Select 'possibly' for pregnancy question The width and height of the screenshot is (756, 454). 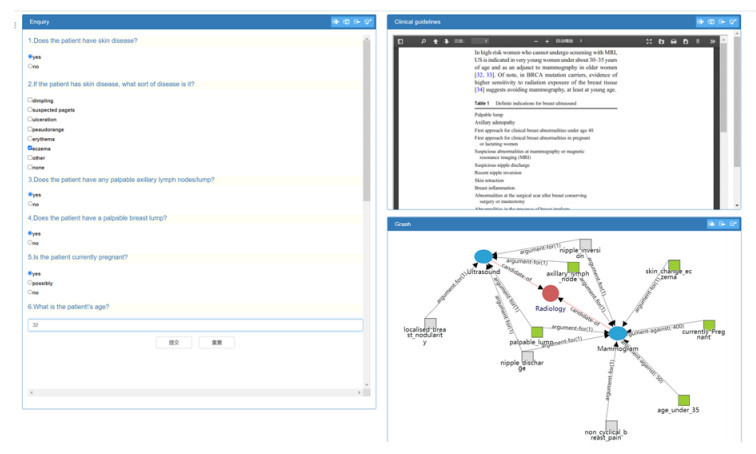(x=30, y=282)
